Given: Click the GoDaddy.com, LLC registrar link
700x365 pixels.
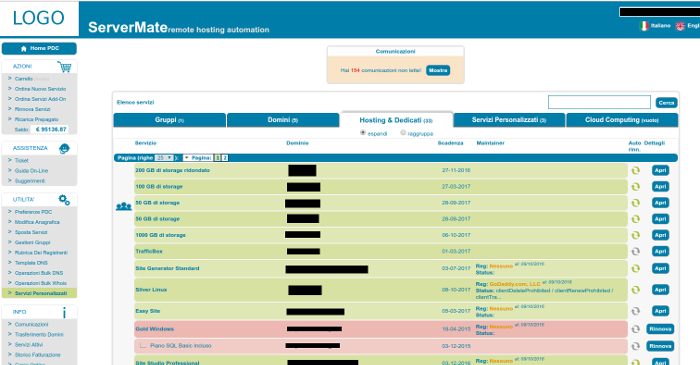Looking at the screenshot, I should 515,284.
